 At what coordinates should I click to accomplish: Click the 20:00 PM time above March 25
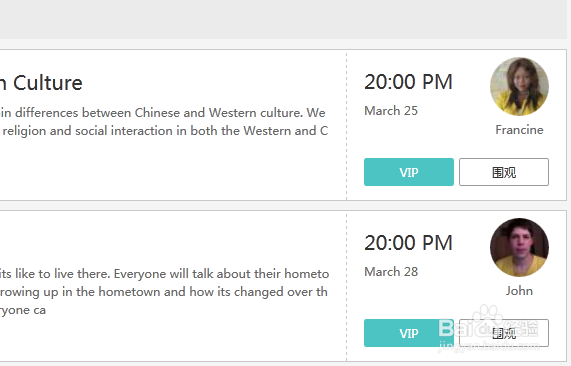click(408, 82)
